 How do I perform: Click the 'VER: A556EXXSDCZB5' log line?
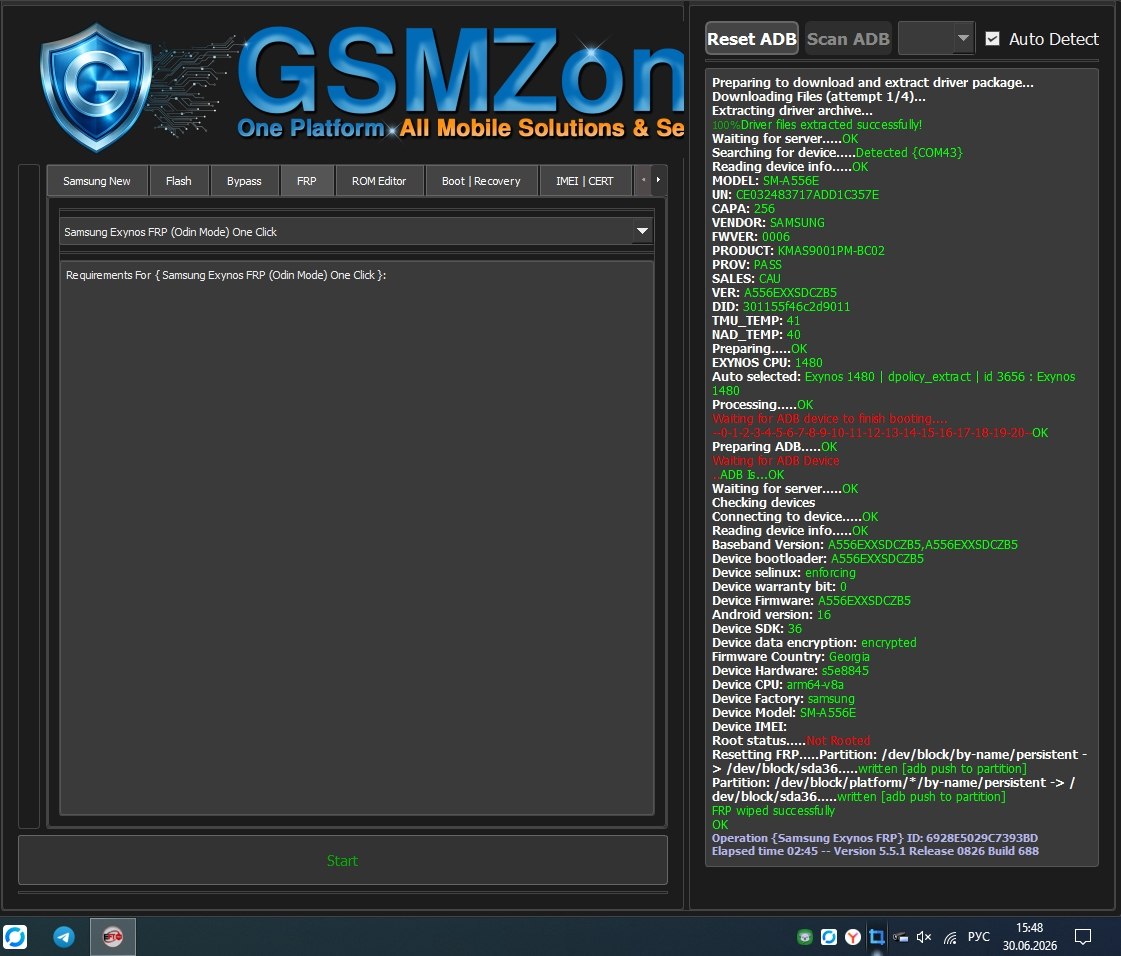(774, 292)
